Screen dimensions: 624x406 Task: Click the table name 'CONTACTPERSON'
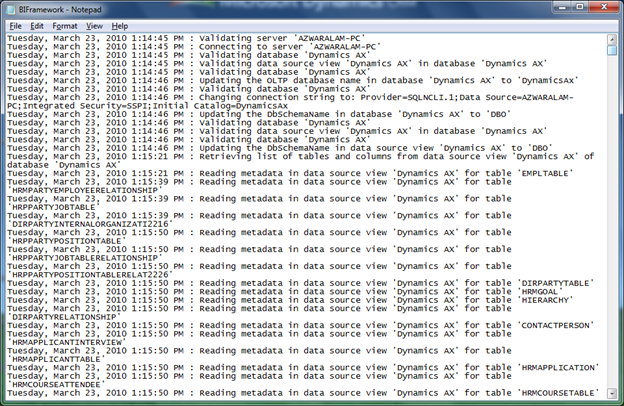tap(555, 326)
